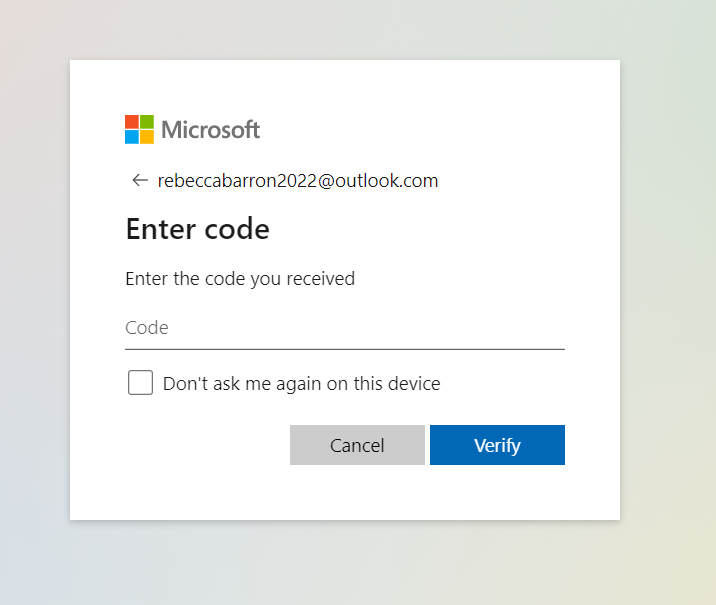Click the gradient background left of the dialog
Image resolution: width=716 pixels, height=605 pixels.
(x=34, y=300)
